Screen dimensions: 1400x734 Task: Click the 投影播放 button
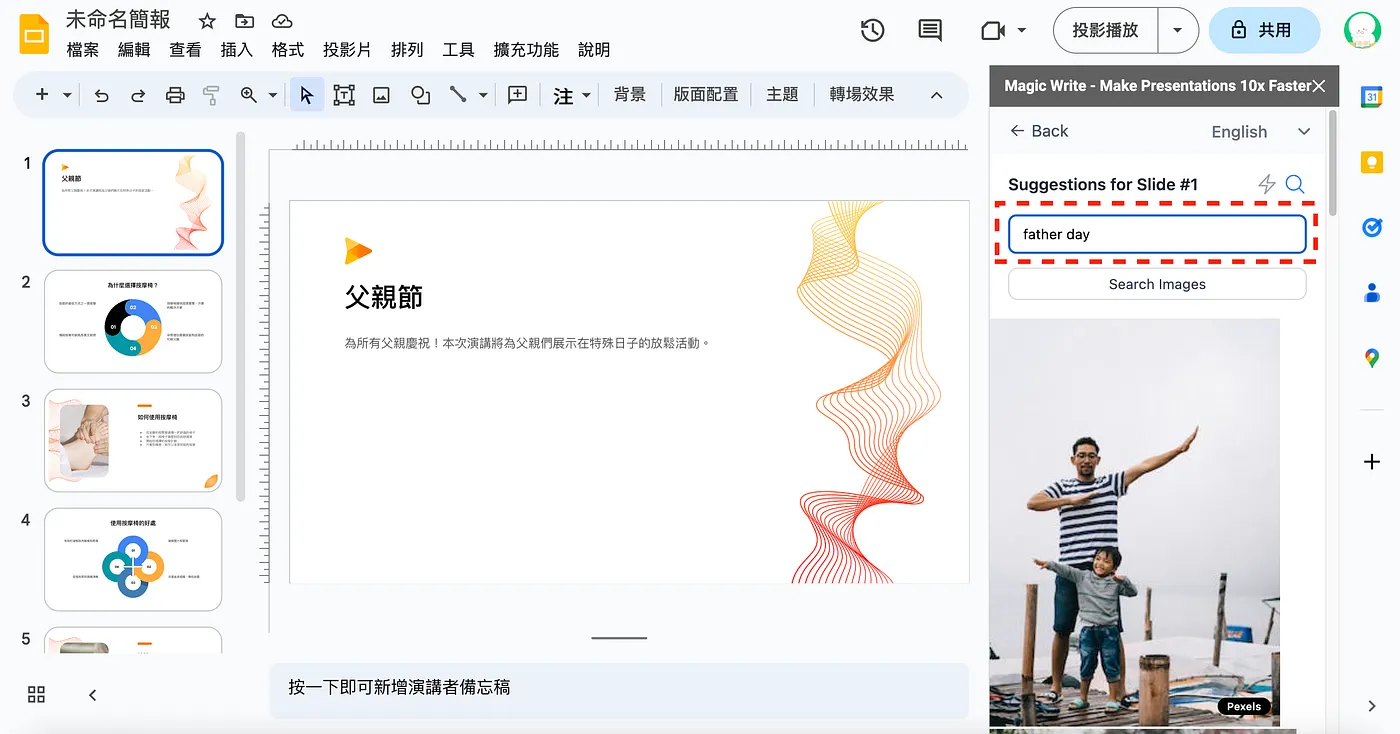[1105, 31]
